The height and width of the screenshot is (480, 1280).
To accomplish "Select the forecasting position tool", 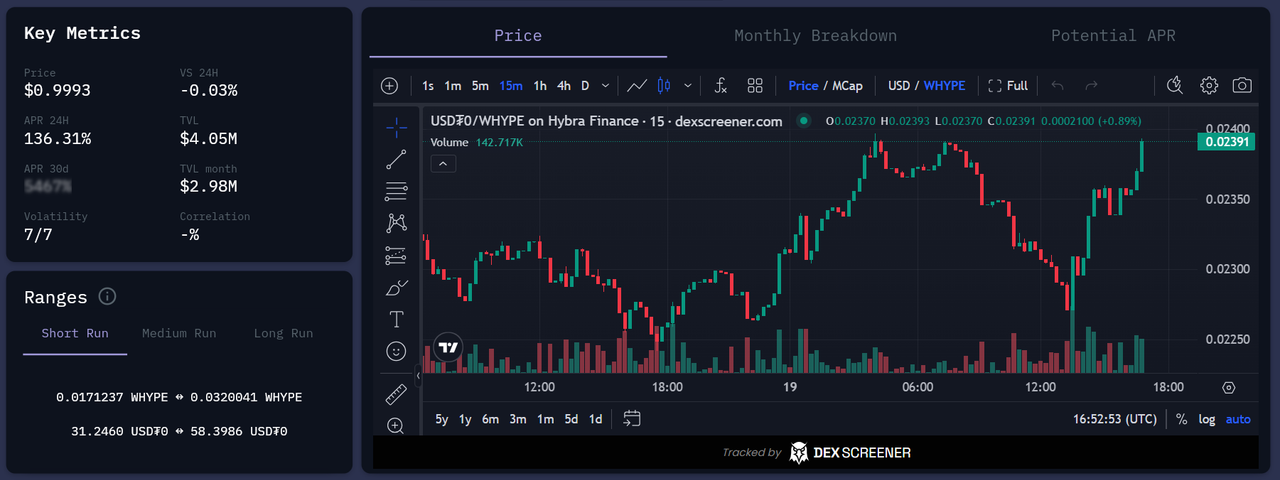I will (396, 255).
